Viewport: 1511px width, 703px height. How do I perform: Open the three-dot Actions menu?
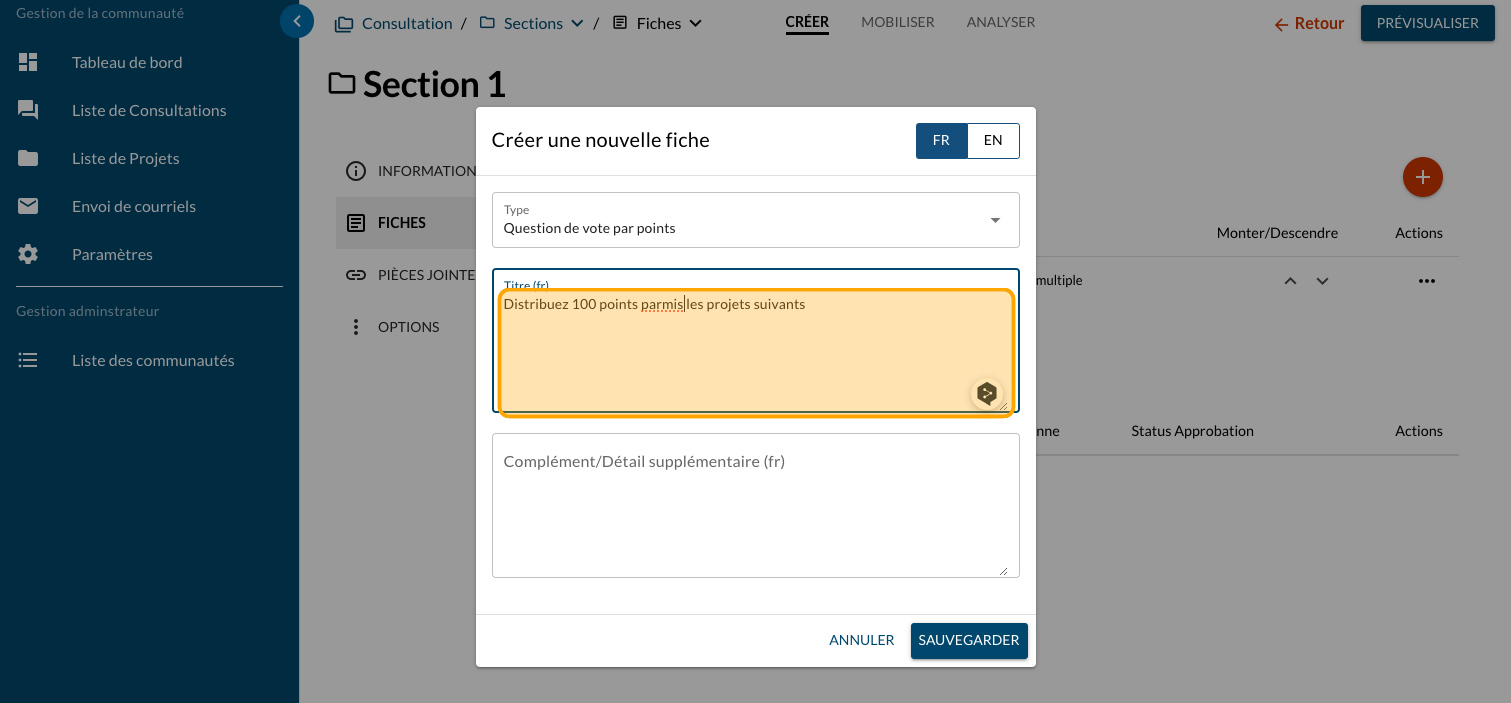coord(1426,281)
